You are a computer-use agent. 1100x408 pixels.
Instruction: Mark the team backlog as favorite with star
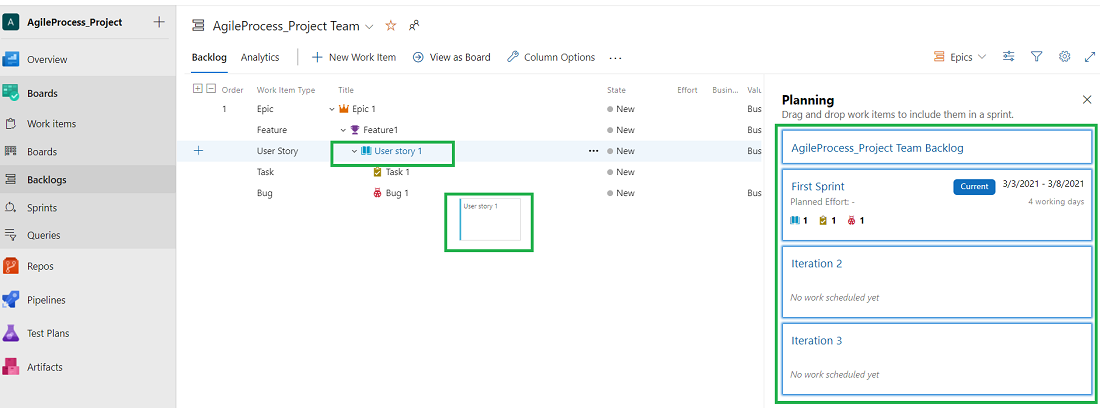coord(391,25)
